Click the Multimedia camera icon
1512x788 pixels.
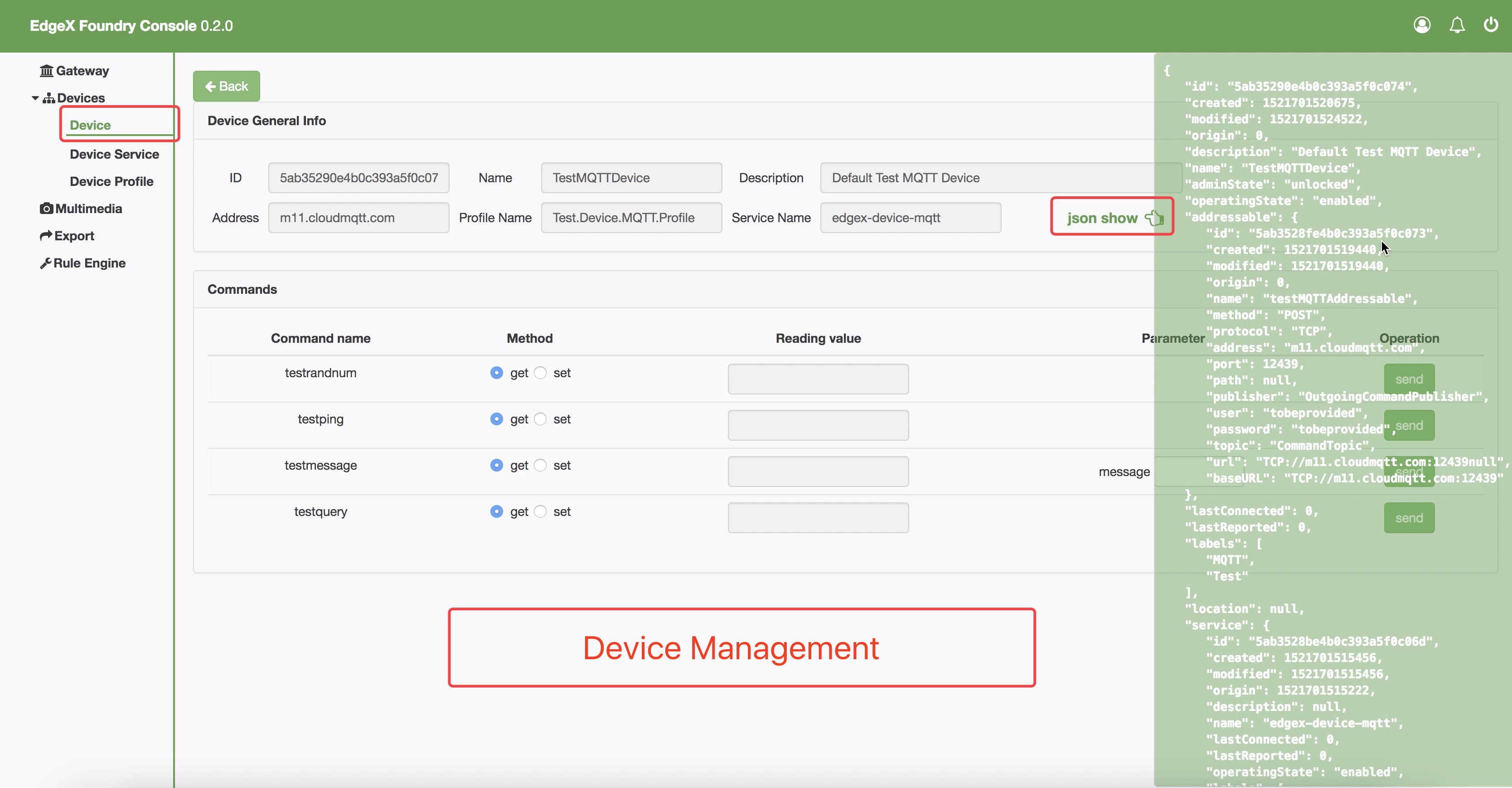46,209
